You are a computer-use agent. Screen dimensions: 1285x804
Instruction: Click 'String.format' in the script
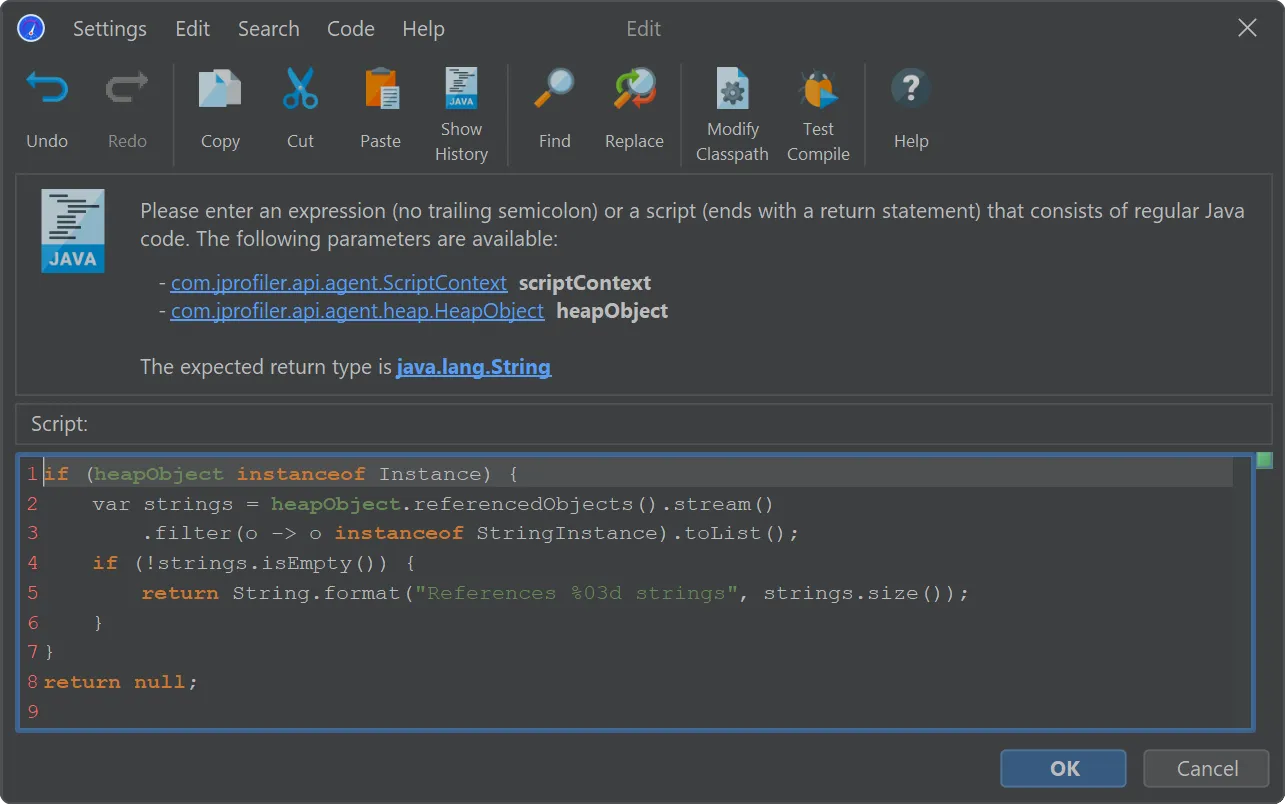pos(316,593)
